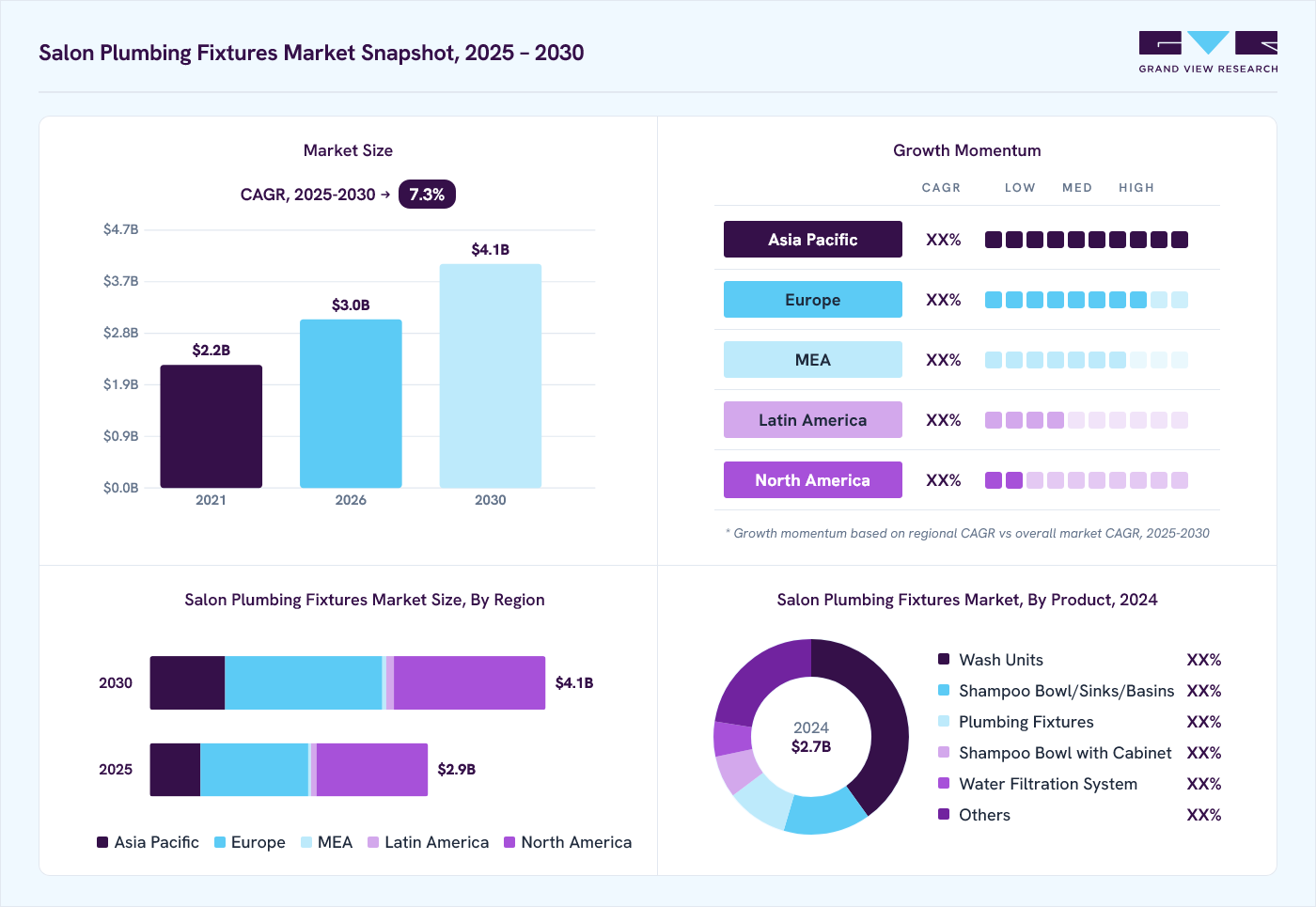Screen dimensions: 1316x907
Task: Click the Salon Plumbing Fixtures Market Snapshot title
Action: coord(311,53)
